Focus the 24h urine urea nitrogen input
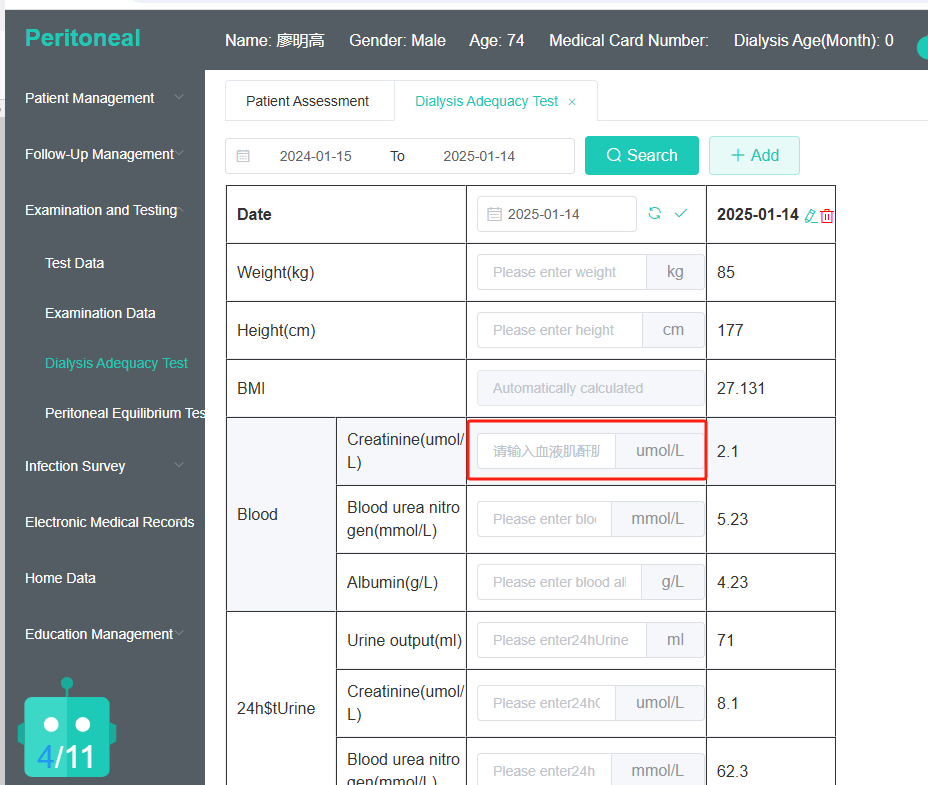The width and height of the screenshot is (928, 785). point(544,771)
